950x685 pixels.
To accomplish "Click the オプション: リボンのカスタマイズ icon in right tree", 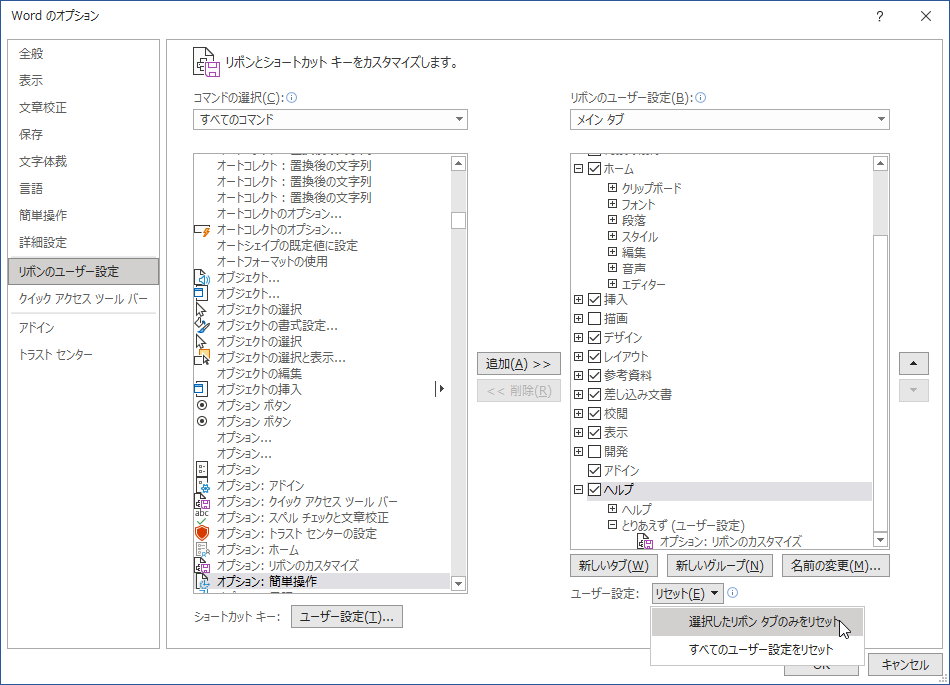I will (x=645, y=541).
